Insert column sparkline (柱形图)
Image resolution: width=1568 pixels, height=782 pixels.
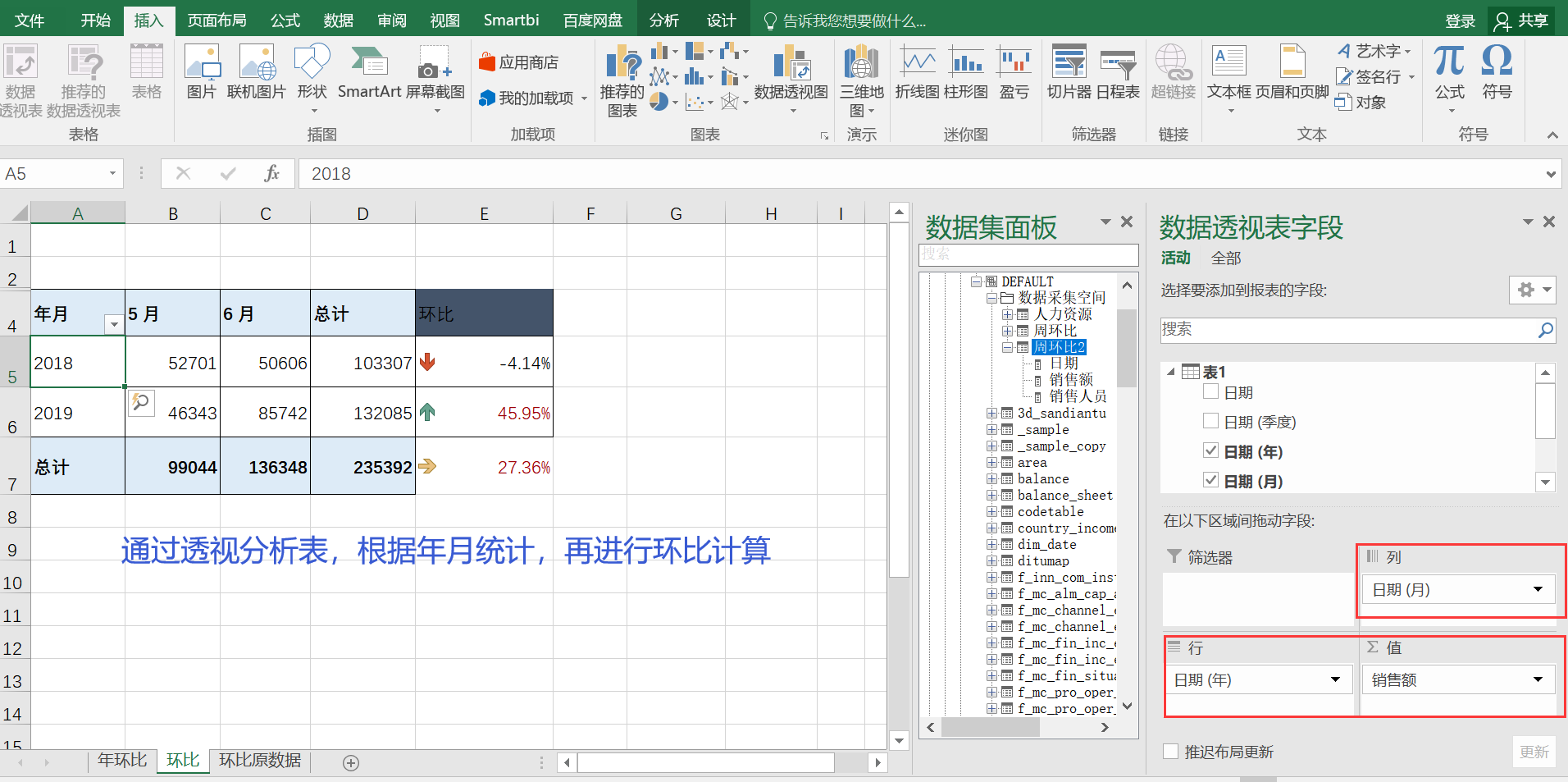pyautogui.click(x=966, y=72)
